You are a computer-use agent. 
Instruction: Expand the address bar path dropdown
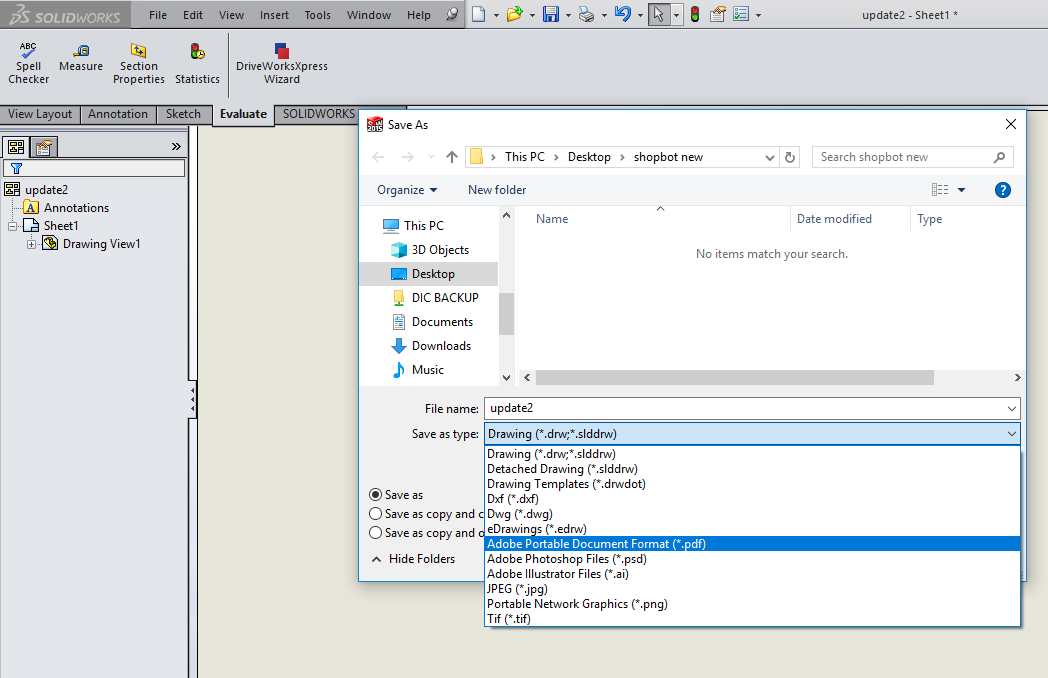coord(769,157)
